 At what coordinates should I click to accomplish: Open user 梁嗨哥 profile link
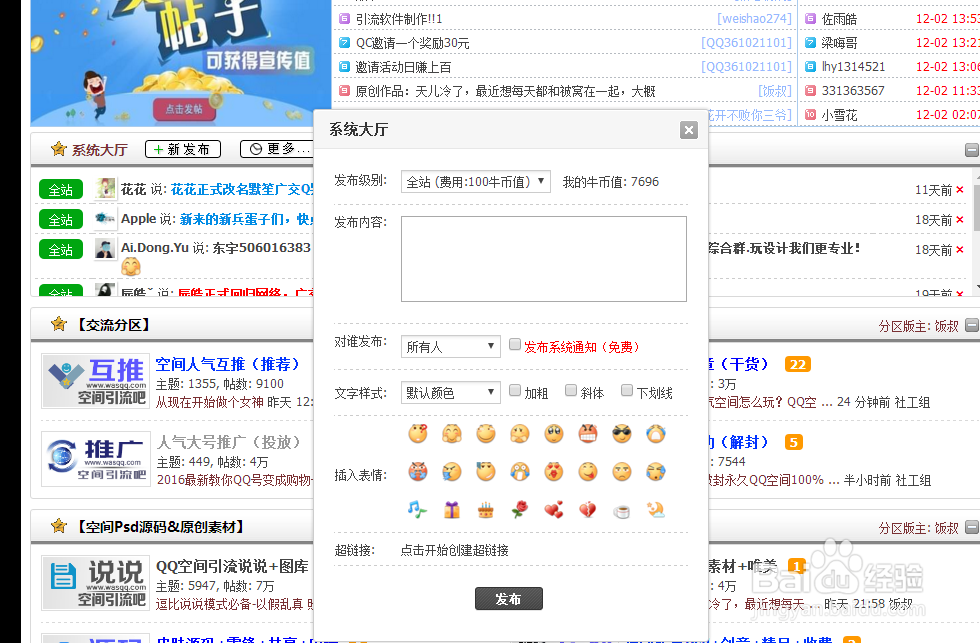click(x=839, y=42)
